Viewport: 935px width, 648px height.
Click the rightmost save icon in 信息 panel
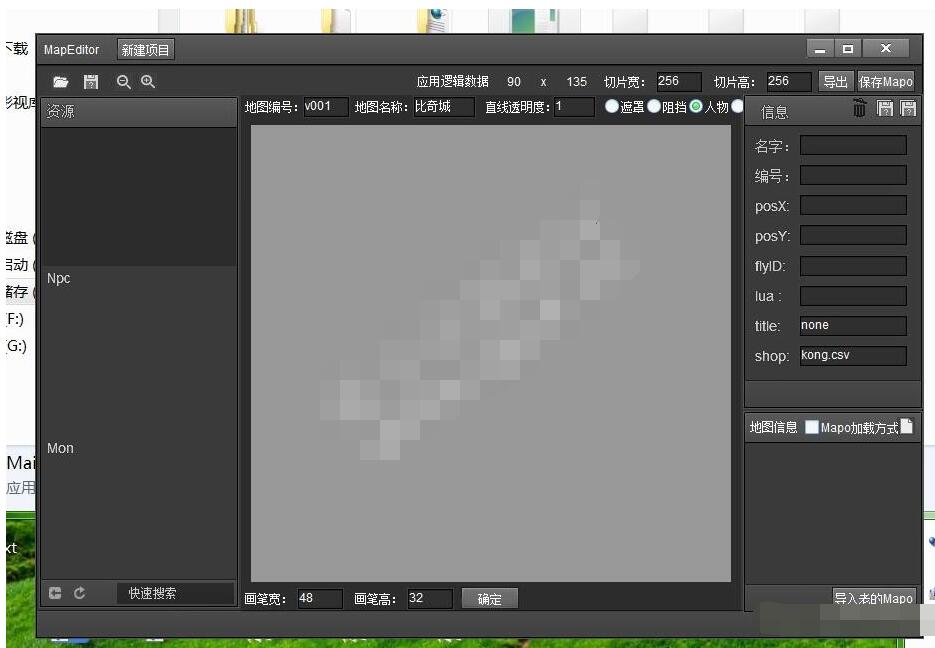tap(908, 109)
